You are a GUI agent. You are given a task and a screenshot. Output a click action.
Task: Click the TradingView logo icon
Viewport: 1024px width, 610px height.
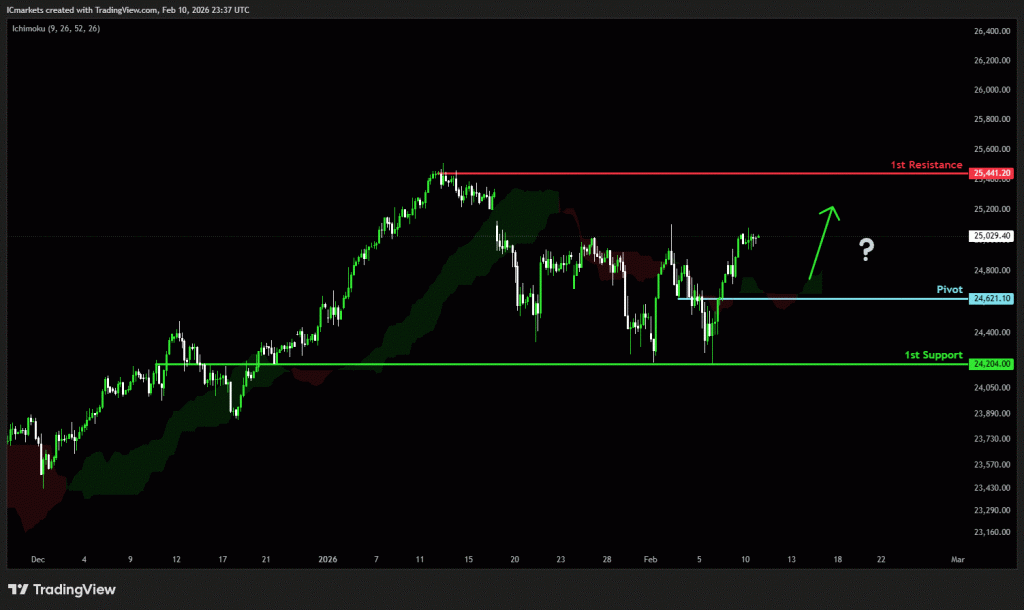pyautogui.click(x=19, y=589)
